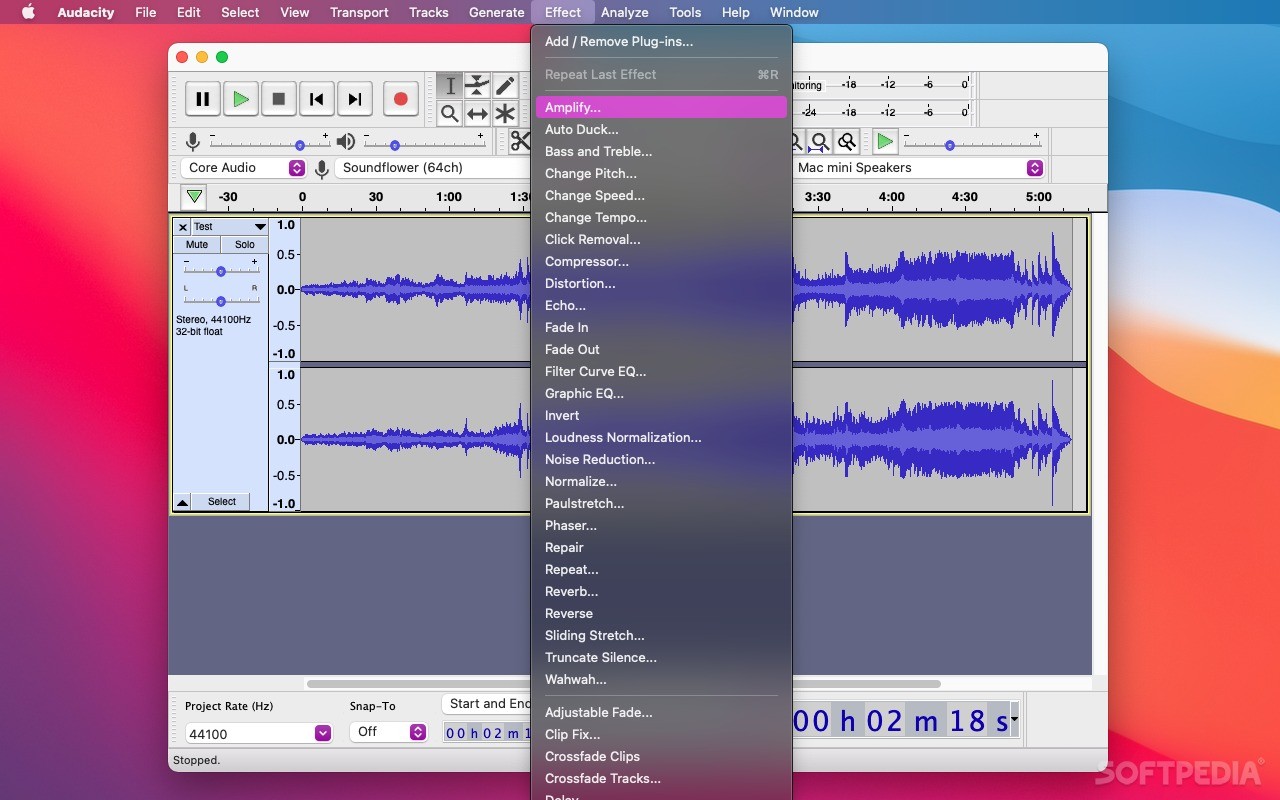Screen dimensions: 1280x800
Task: Click the microphone icon beside Soundflower device
Action: (322, 169)
